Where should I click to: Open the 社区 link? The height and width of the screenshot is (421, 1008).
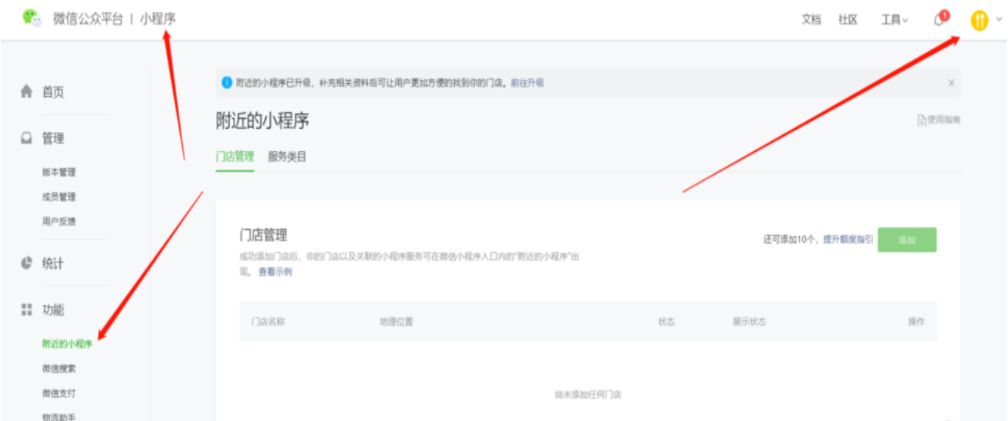tap(848, 20)
